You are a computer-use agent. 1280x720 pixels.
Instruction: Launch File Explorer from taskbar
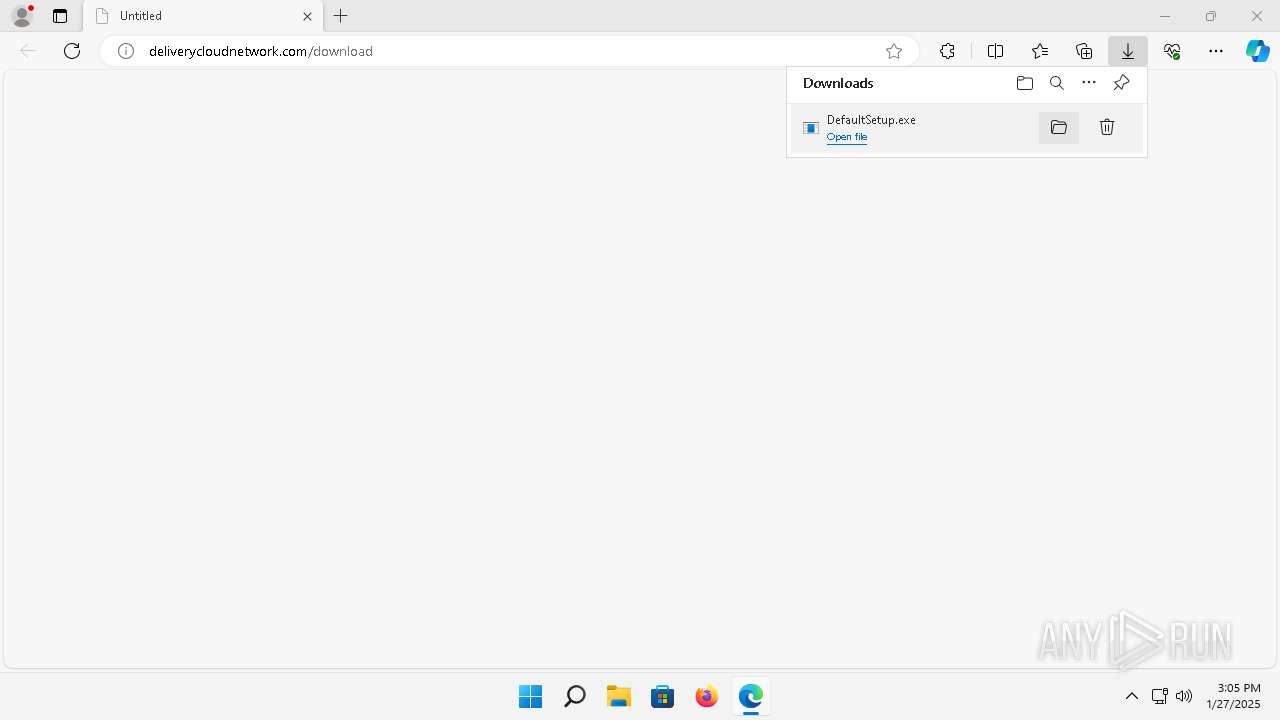619,696
